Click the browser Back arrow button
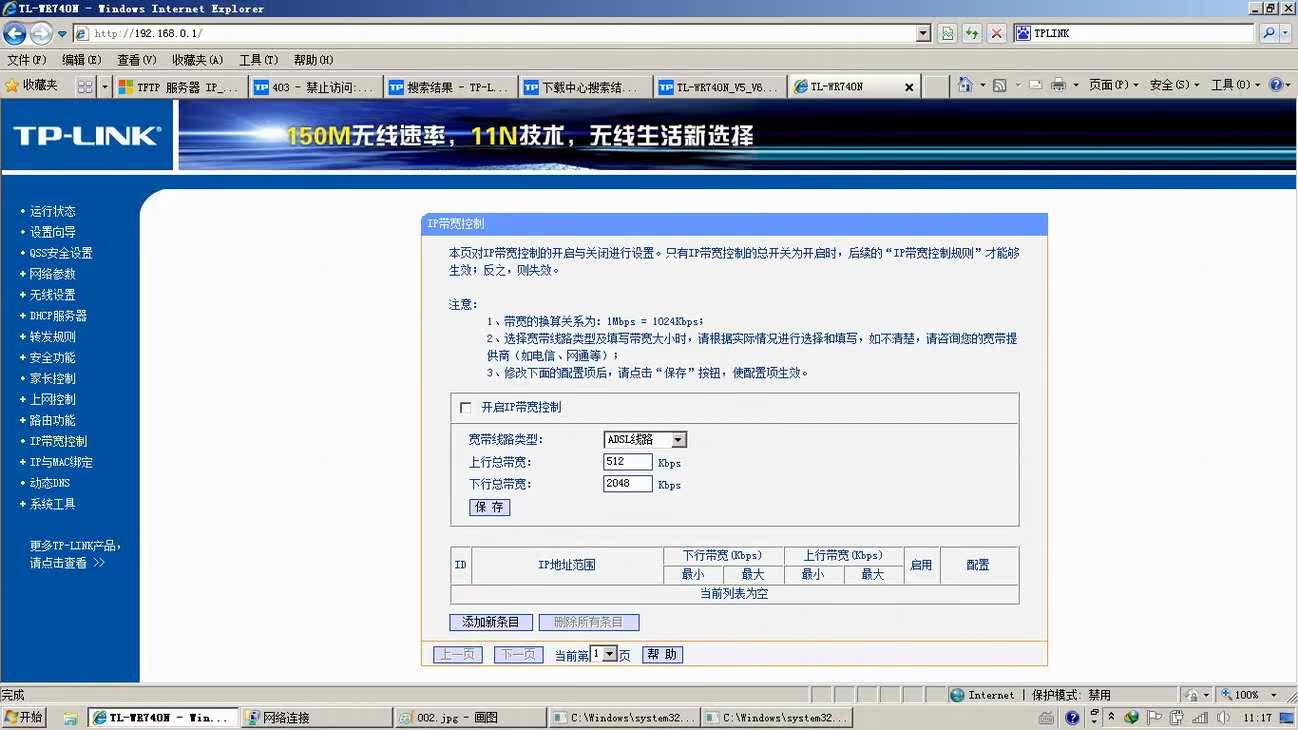 [15, 33]
